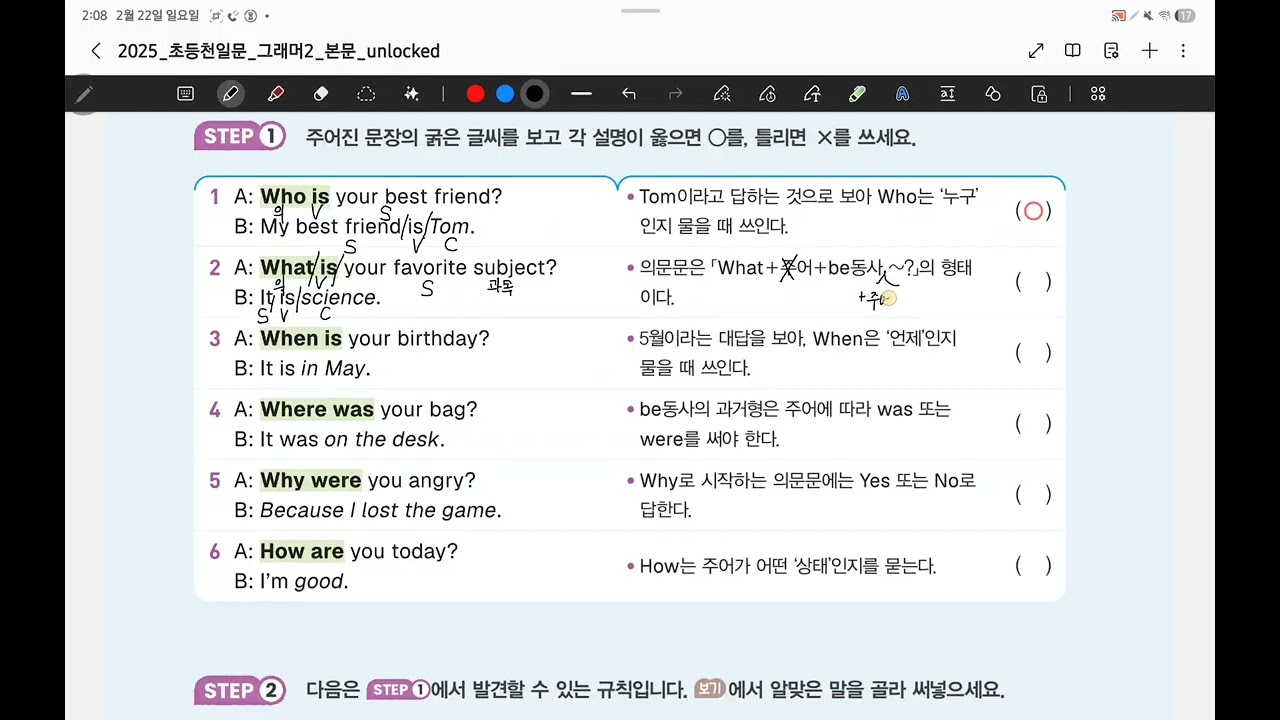Select the Lasso selection tool

(x=366, y=94)
